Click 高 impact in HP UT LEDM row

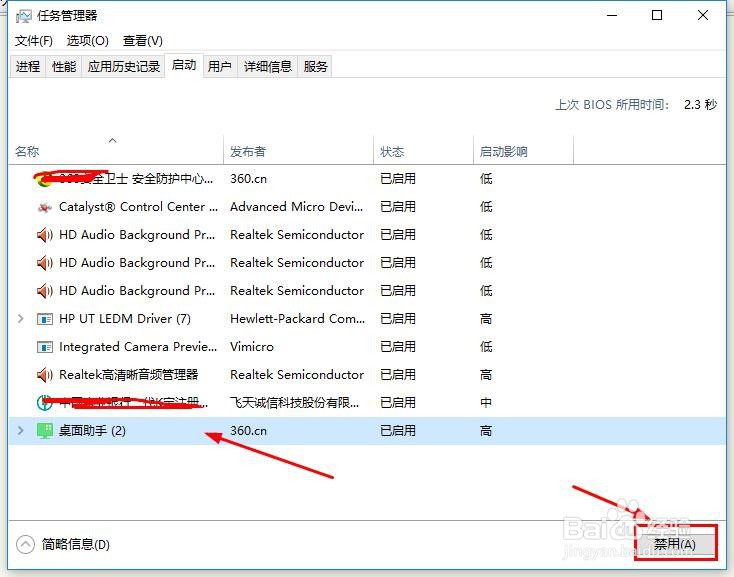click(x=486, y=319)
